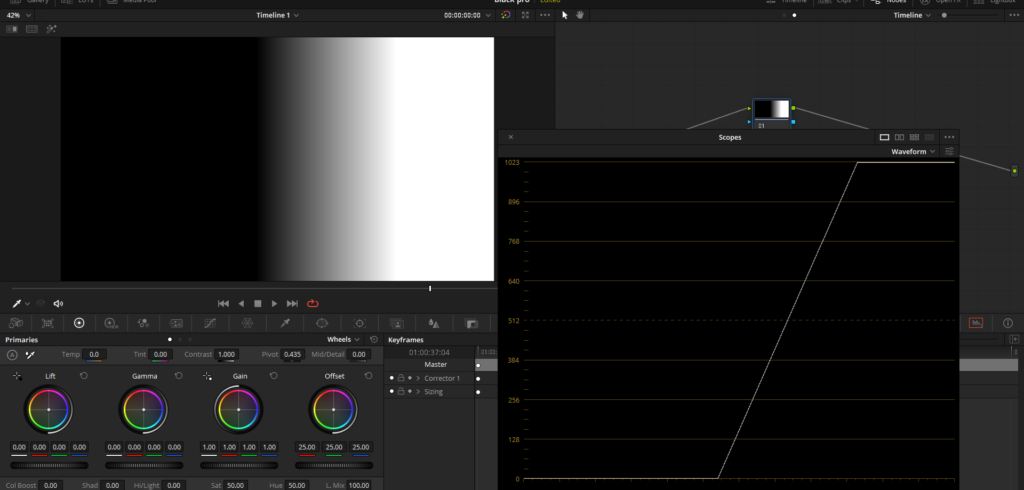The image size is (1024, 490).
Task: Open the Information palette icon
Action: 1007,323
